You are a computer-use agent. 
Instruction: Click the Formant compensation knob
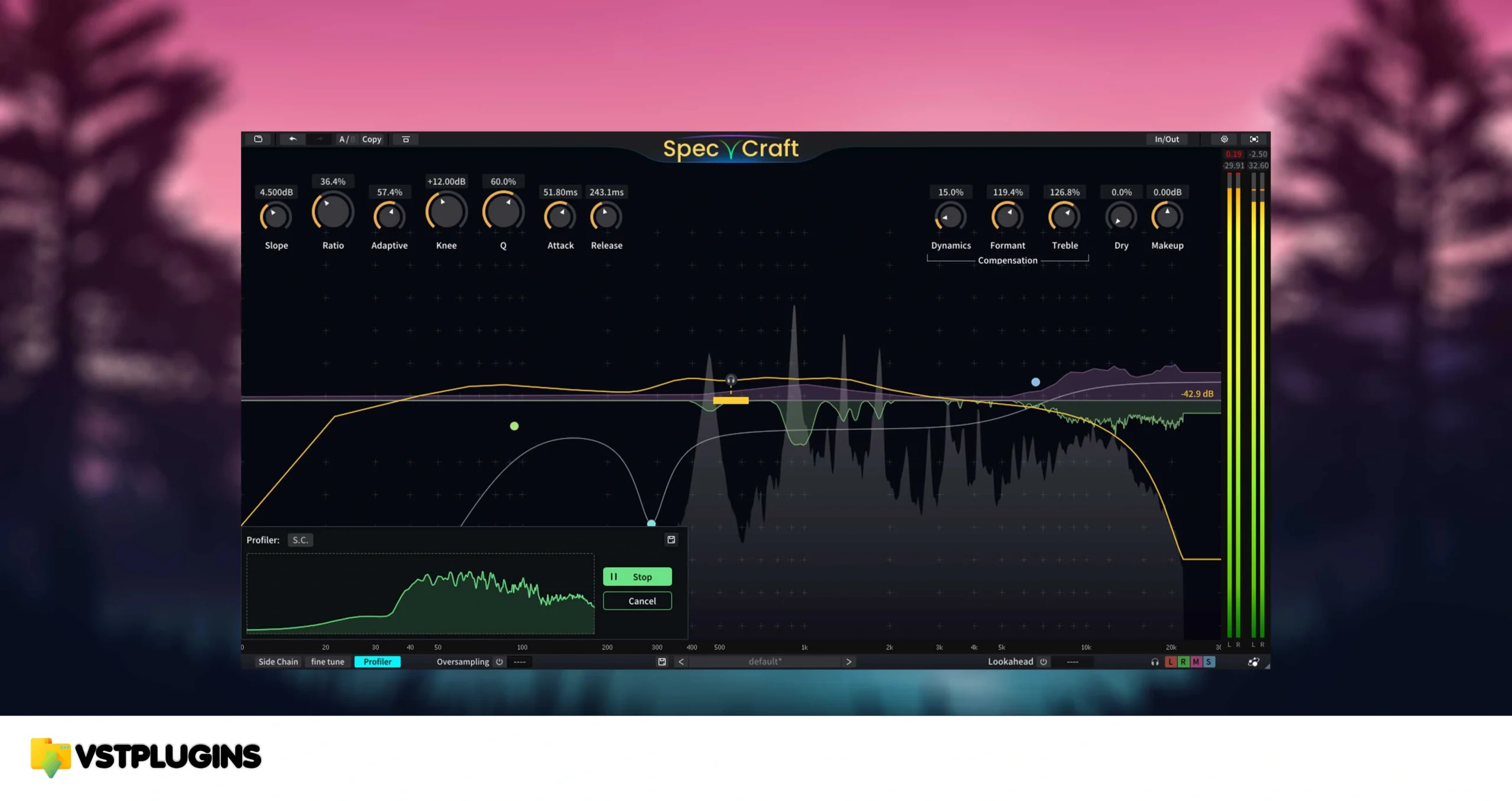pos(1007,217)
